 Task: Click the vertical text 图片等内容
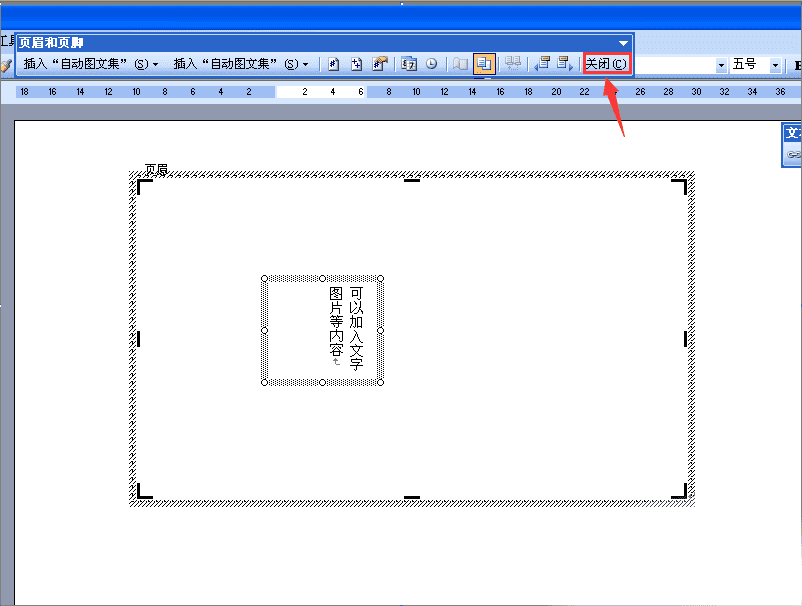pos(336,322)
